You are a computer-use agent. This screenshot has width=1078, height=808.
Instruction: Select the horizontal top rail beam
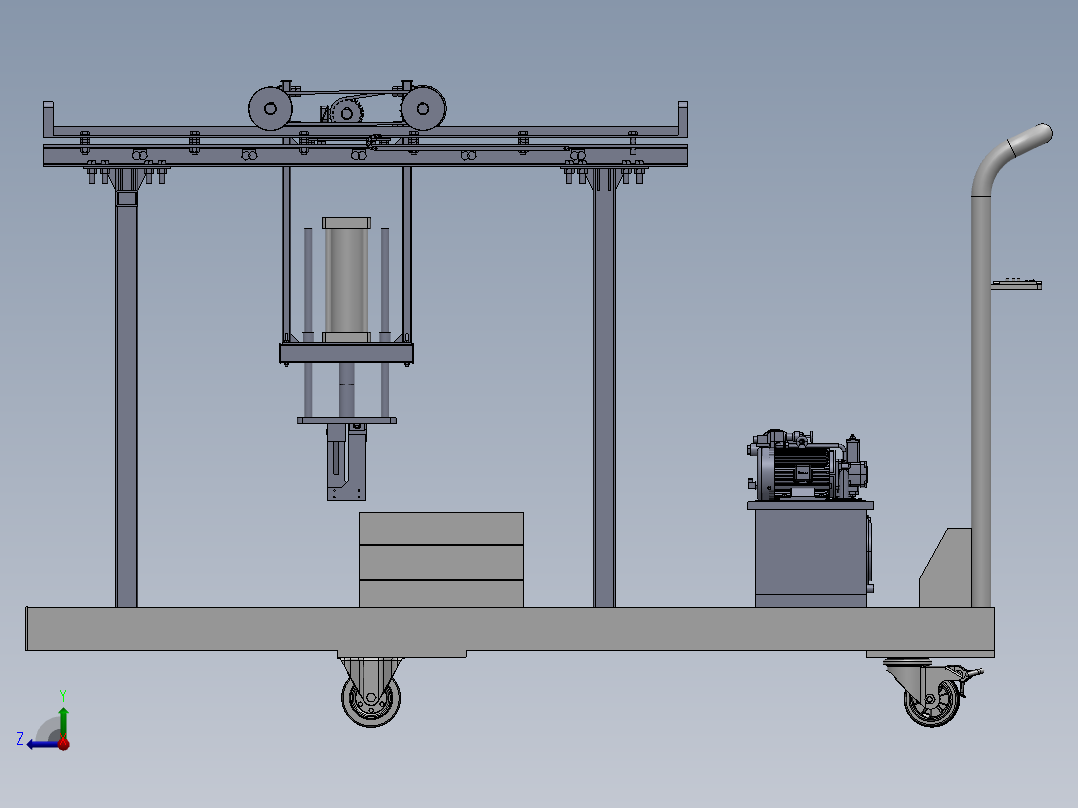click(365, 156)
